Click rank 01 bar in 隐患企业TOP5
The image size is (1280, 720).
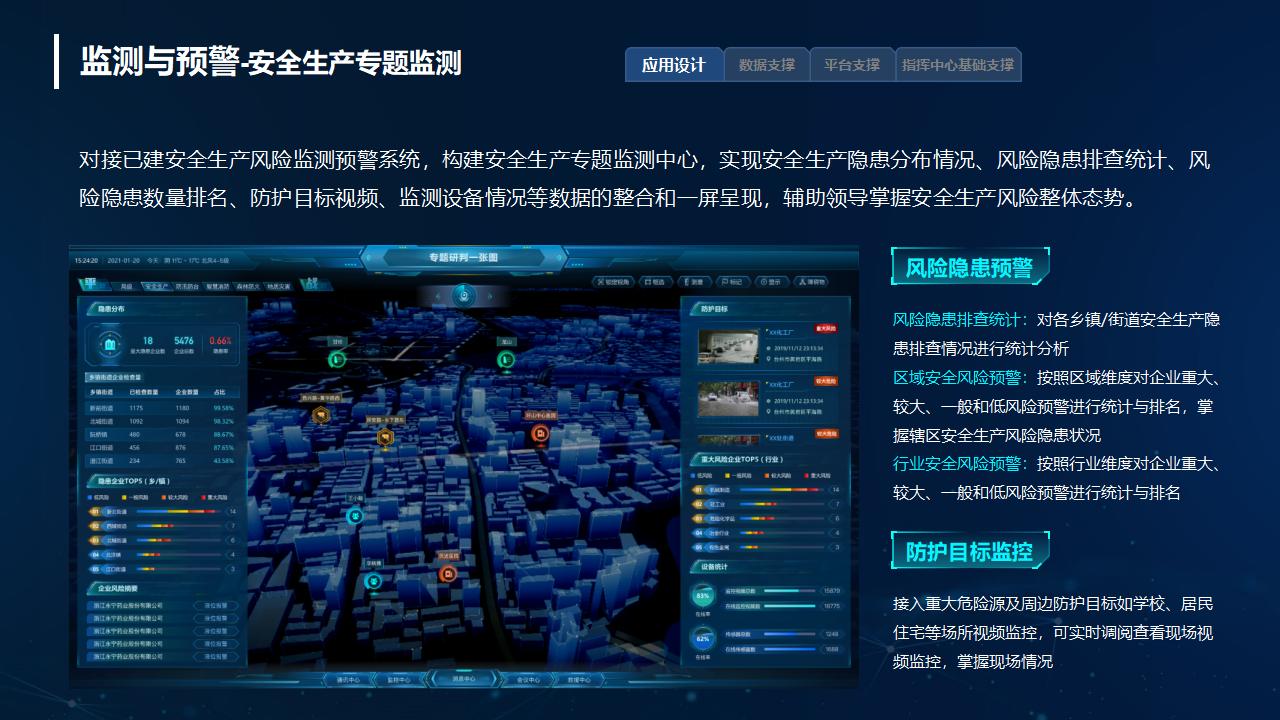pyautogui.click(x=179, y=511)
